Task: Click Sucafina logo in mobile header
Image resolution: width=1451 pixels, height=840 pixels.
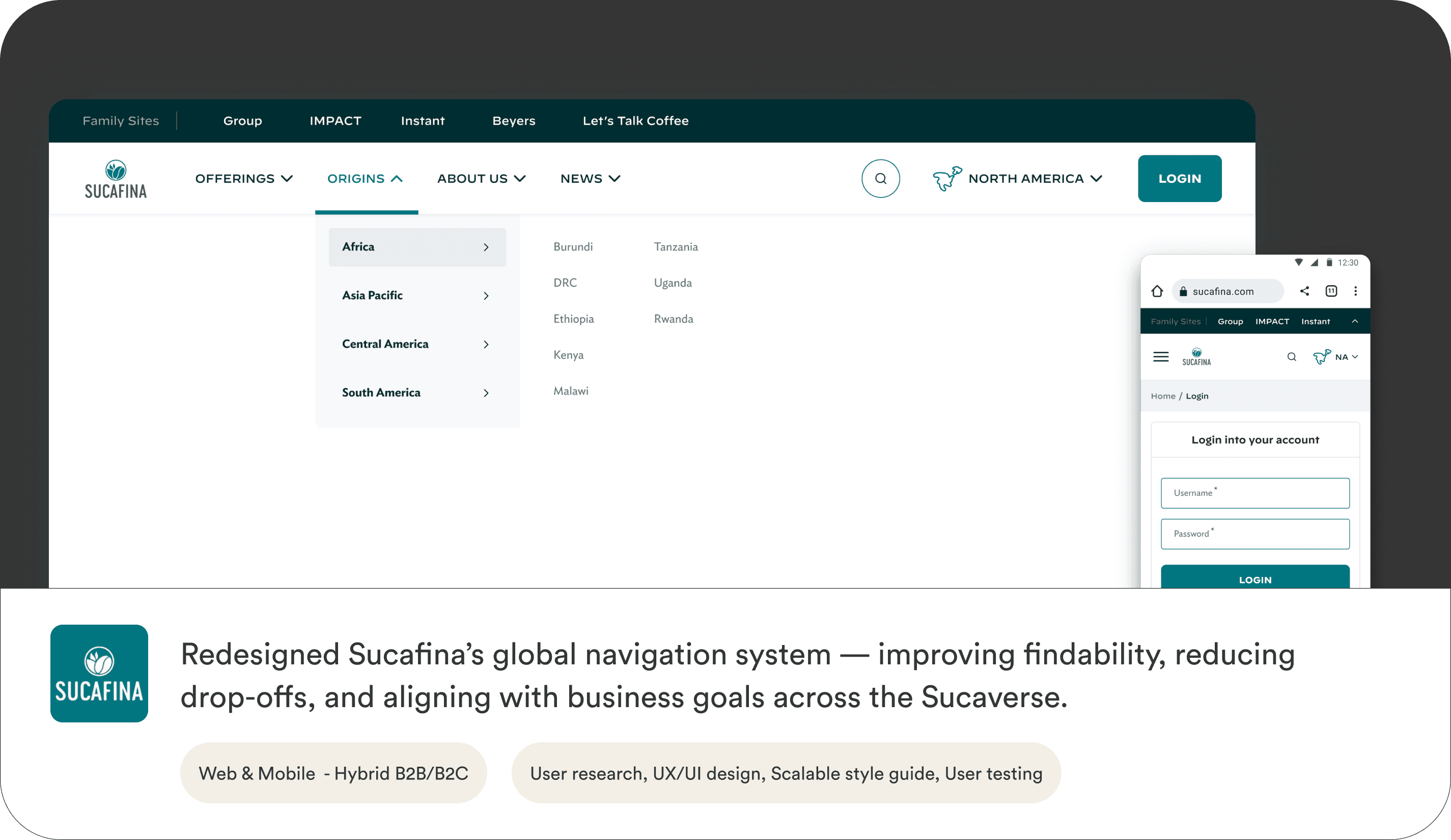Action: [1196, 357]
